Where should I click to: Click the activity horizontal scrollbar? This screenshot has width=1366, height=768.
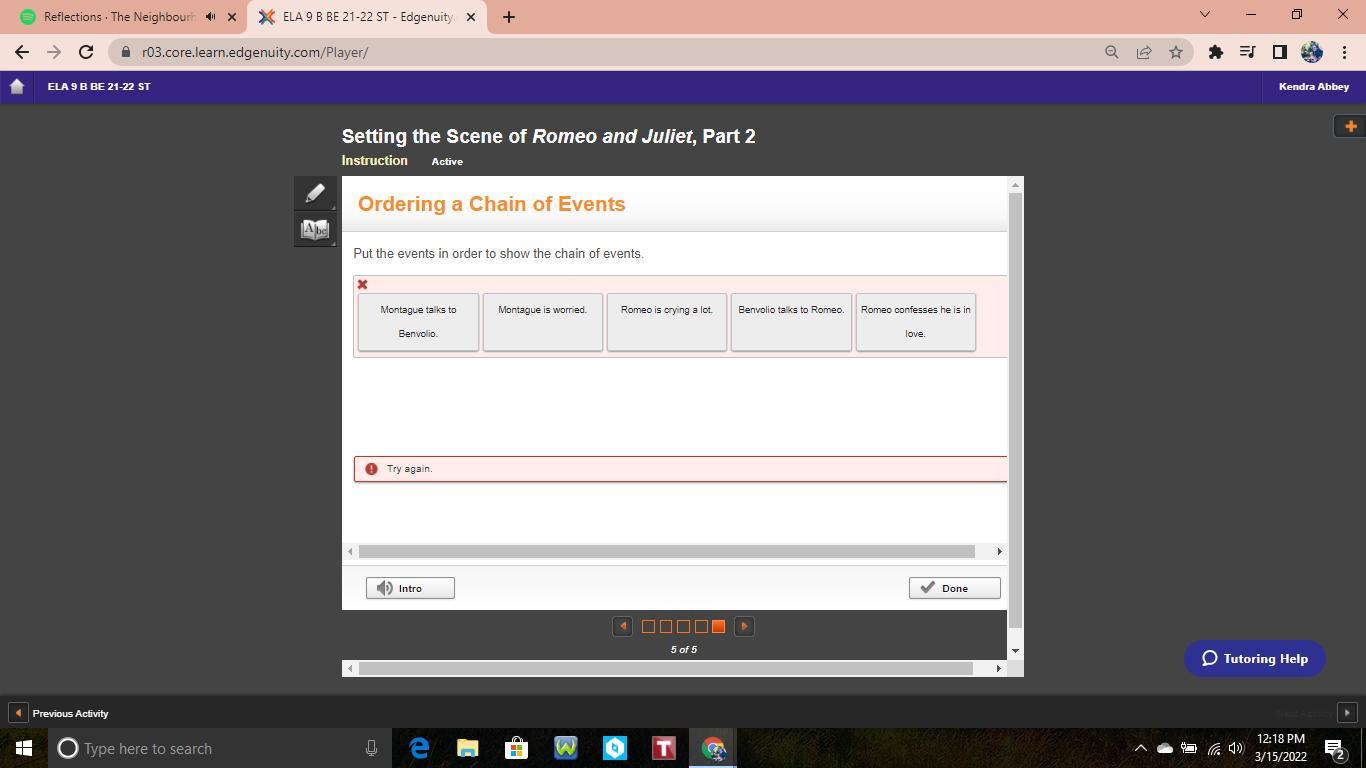(666, 552)
